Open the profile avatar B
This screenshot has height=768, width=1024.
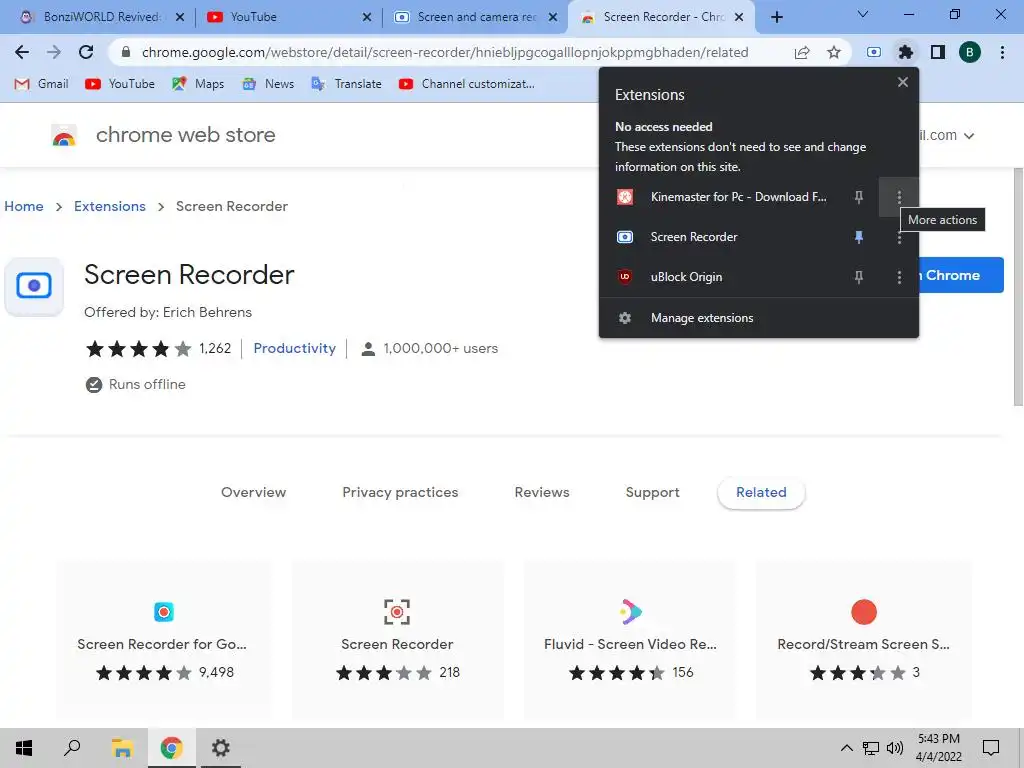[x=970, y=52]
